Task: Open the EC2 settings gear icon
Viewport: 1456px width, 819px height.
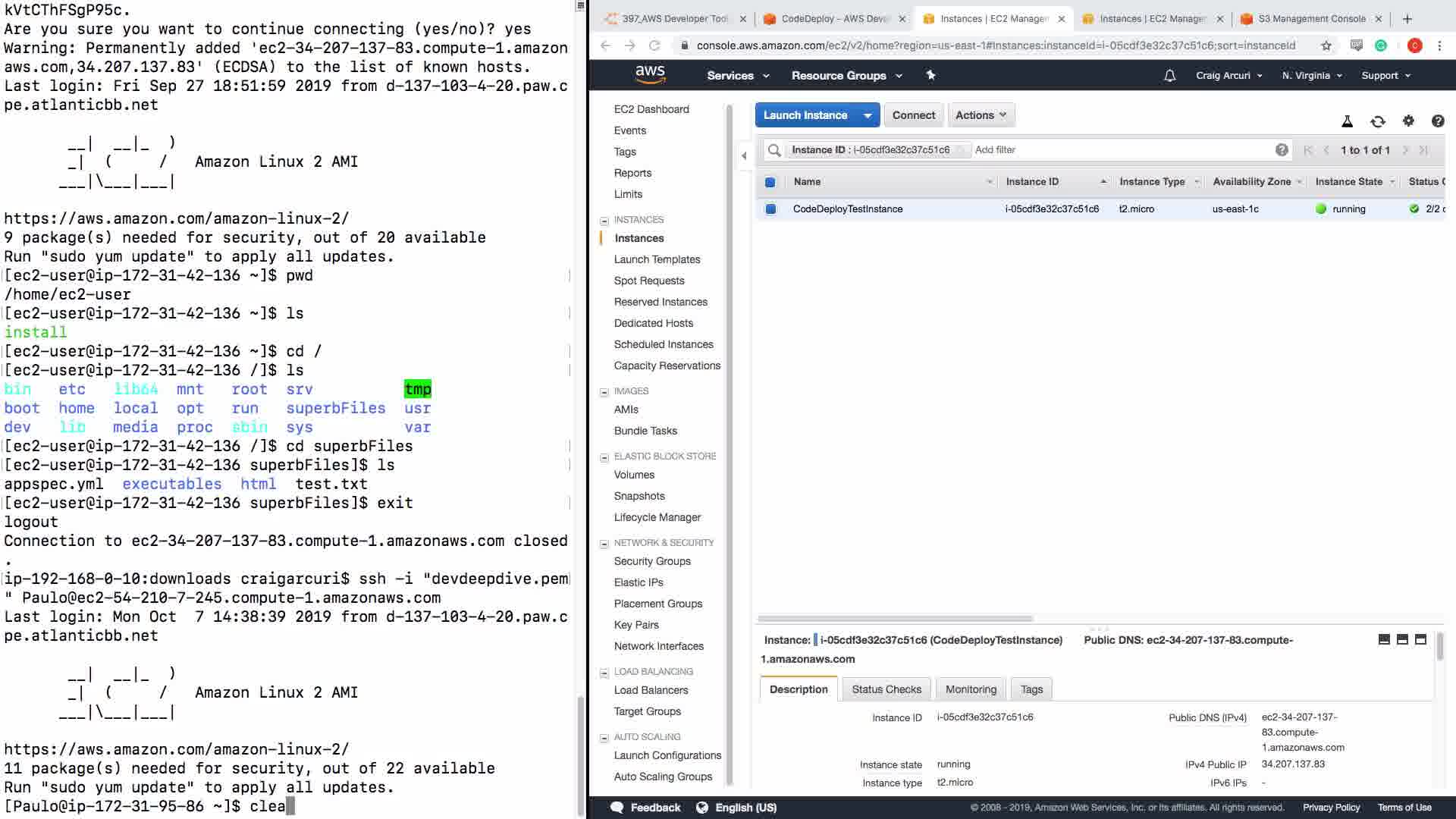Action: click(1408, 121)
